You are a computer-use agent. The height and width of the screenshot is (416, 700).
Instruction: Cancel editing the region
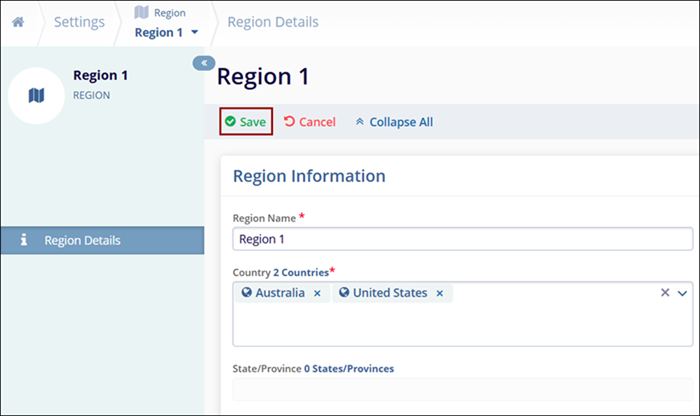tap(309, 122)
